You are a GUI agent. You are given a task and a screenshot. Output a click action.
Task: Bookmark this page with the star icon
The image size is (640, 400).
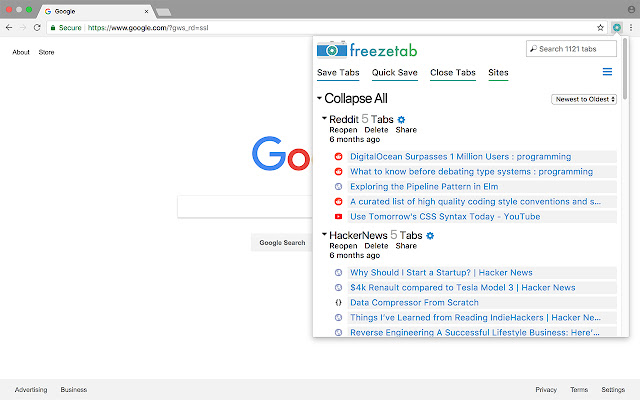pyautogui.click(x=600, y=28)
